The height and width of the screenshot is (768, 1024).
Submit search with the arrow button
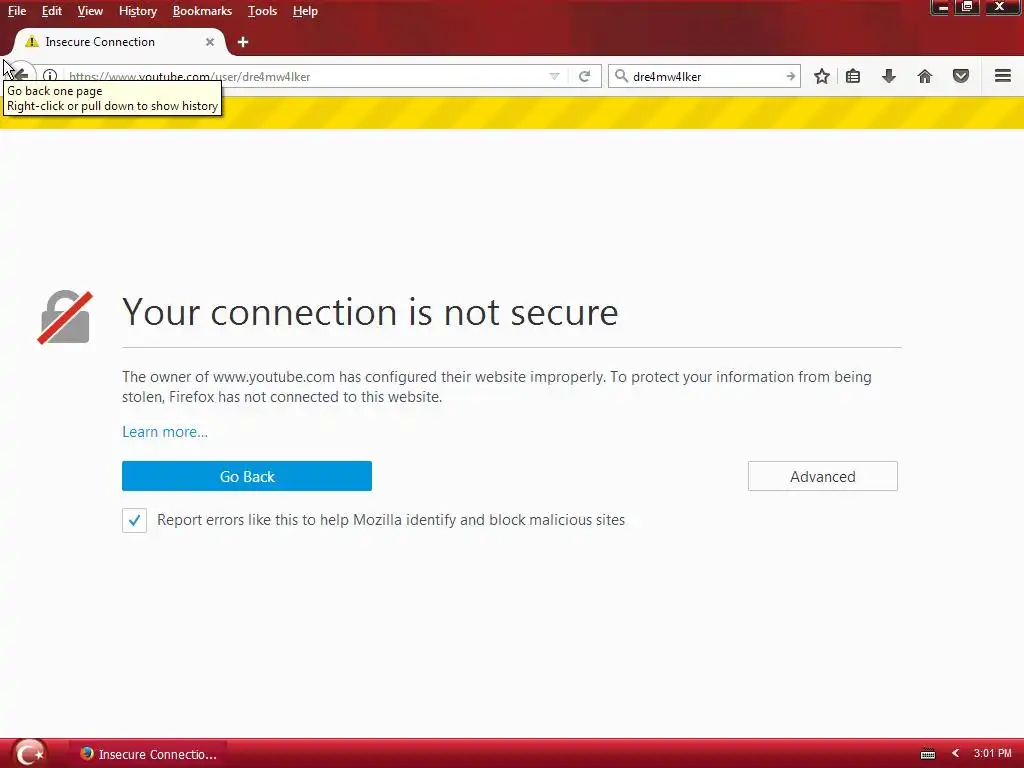click(x=790, y=76)
